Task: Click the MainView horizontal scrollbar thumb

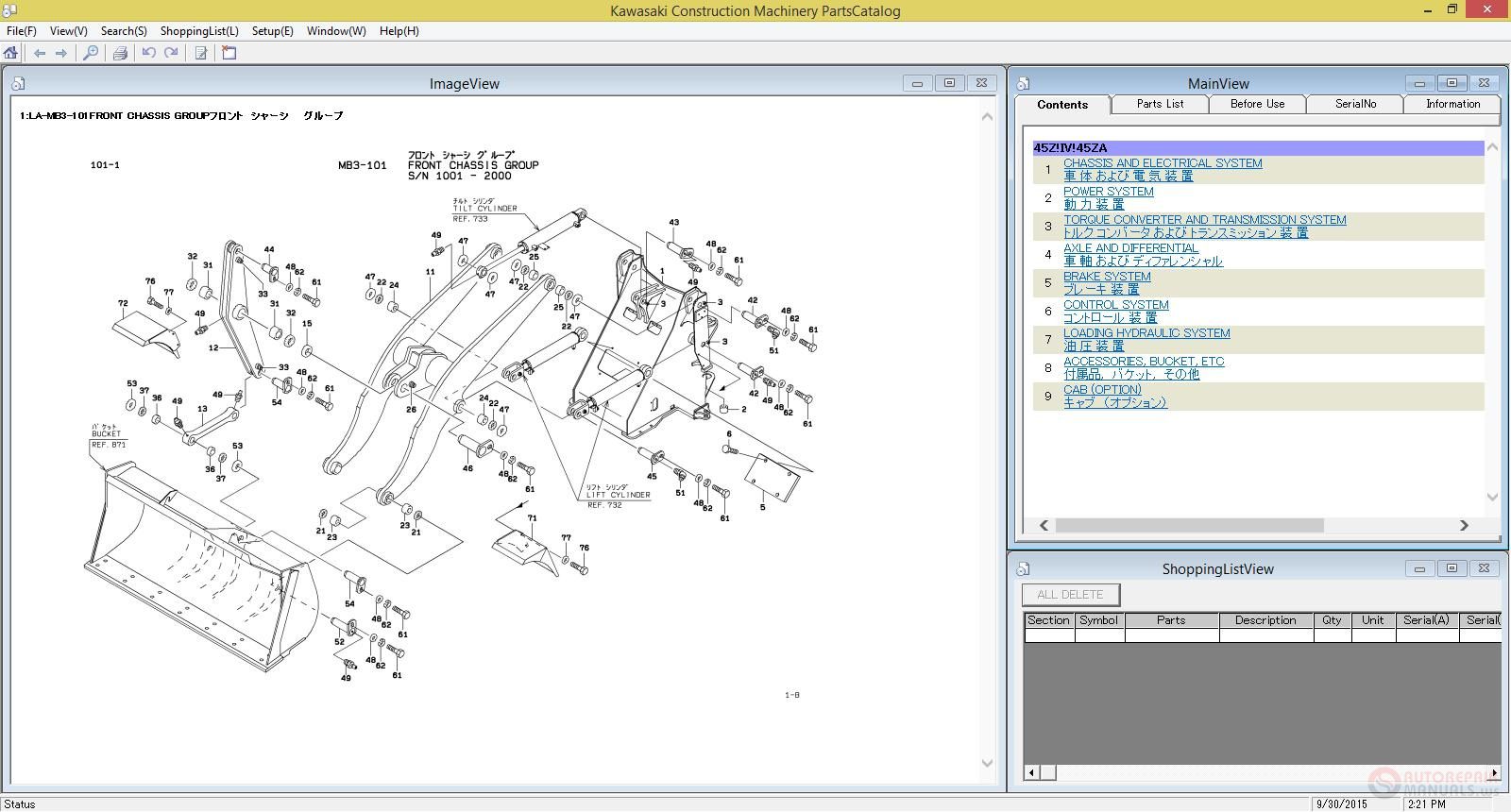Action: tap(1189, 525)
